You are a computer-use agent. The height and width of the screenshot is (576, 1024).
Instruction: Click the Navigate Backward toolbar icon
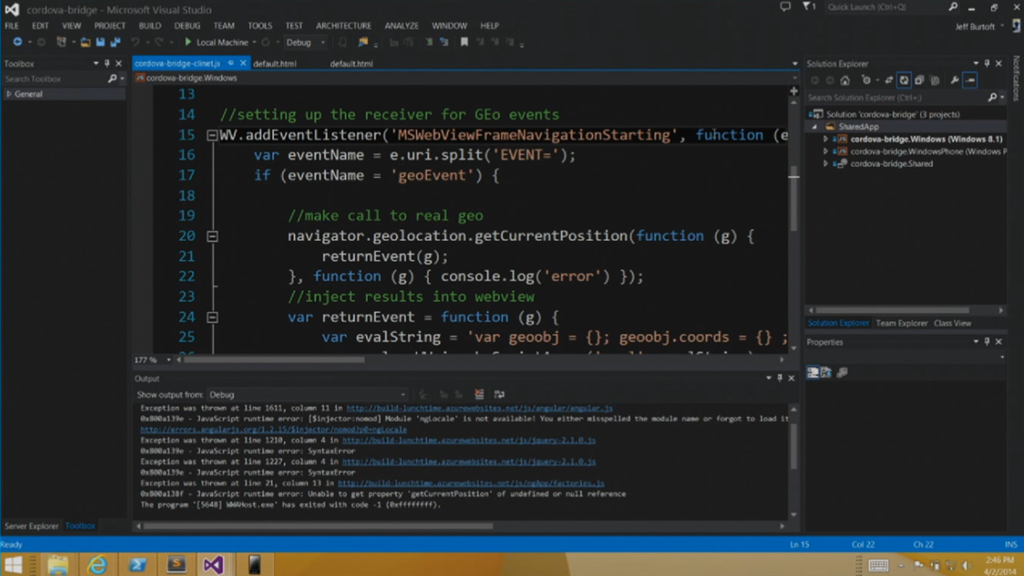(x=17, y=42)
